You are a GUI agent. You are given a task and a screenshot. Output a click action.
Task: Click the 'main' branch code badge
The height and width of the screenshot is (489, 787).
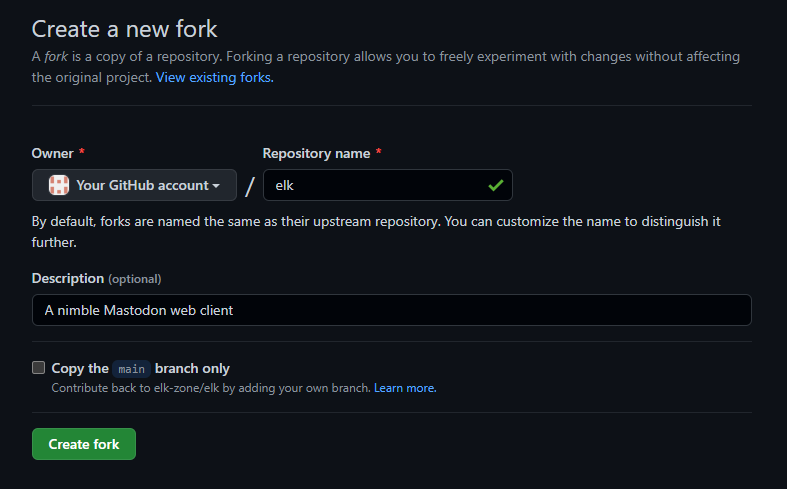131,368
